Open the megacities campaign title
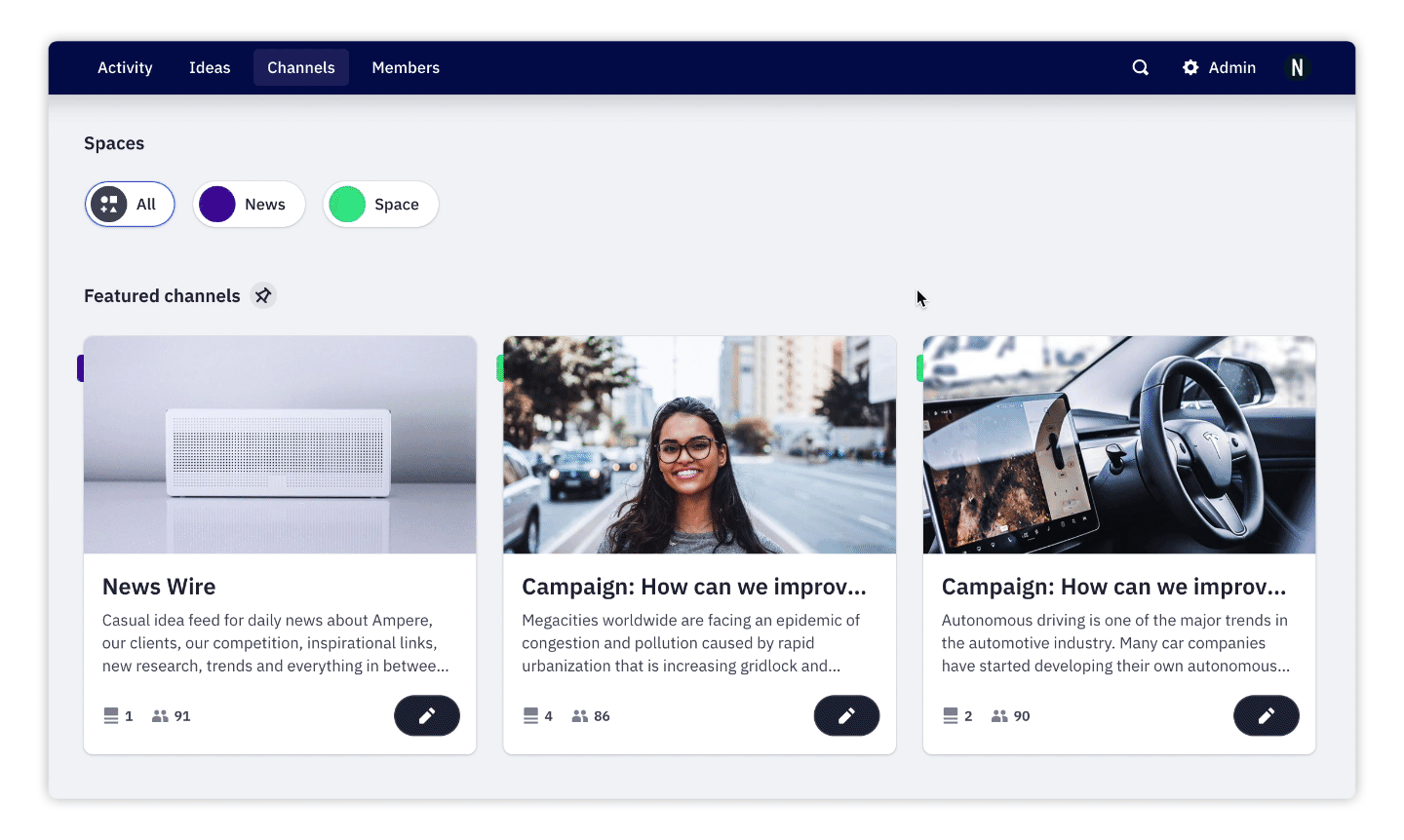1404x840 pixels. coord(694,587)
